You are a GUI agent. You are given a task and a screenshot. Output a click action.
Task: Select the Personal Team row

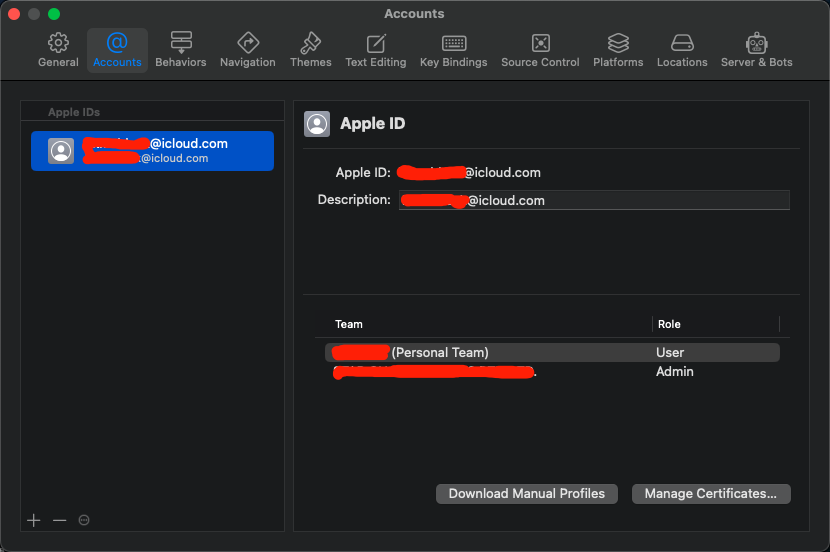point(552,352)
